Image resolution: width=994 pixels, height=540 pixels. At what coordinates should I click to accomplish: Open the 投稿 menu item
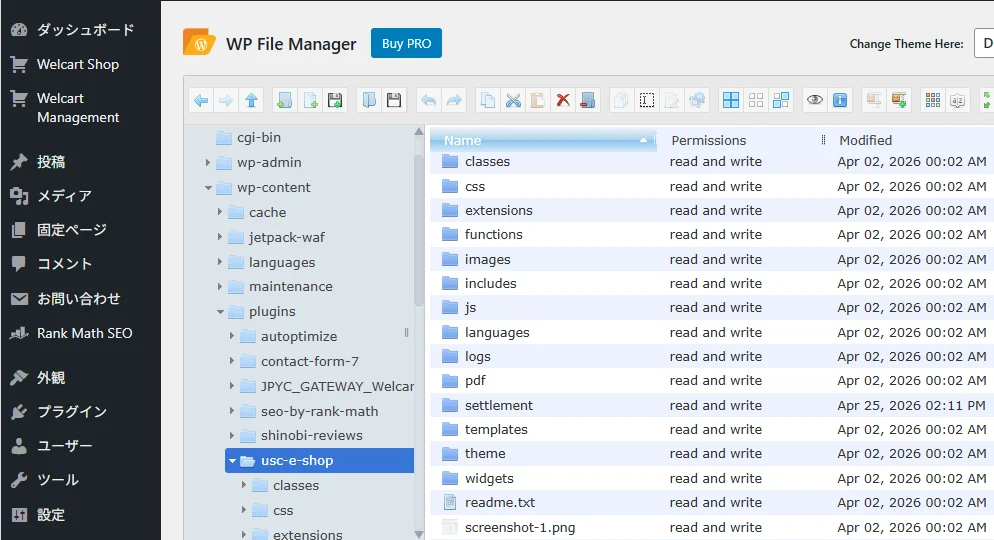[x=81, y=162]
